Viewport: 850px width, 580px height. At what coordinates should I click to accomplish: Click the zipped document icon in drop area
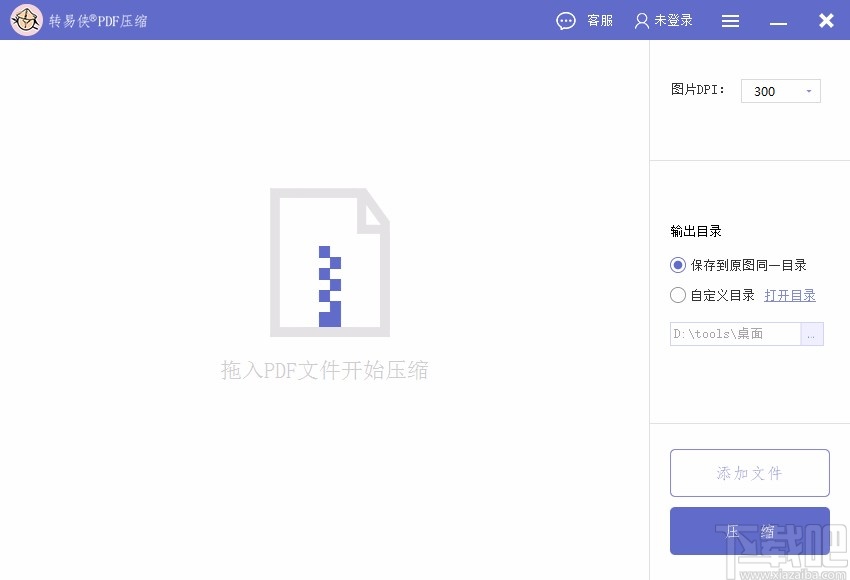(330, 262)
